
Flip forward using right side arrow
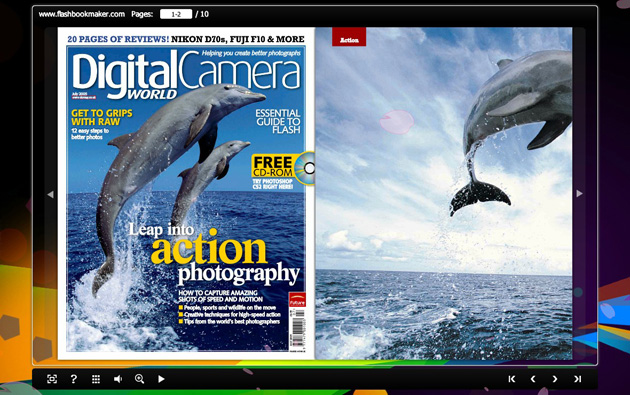click(579, 194)
